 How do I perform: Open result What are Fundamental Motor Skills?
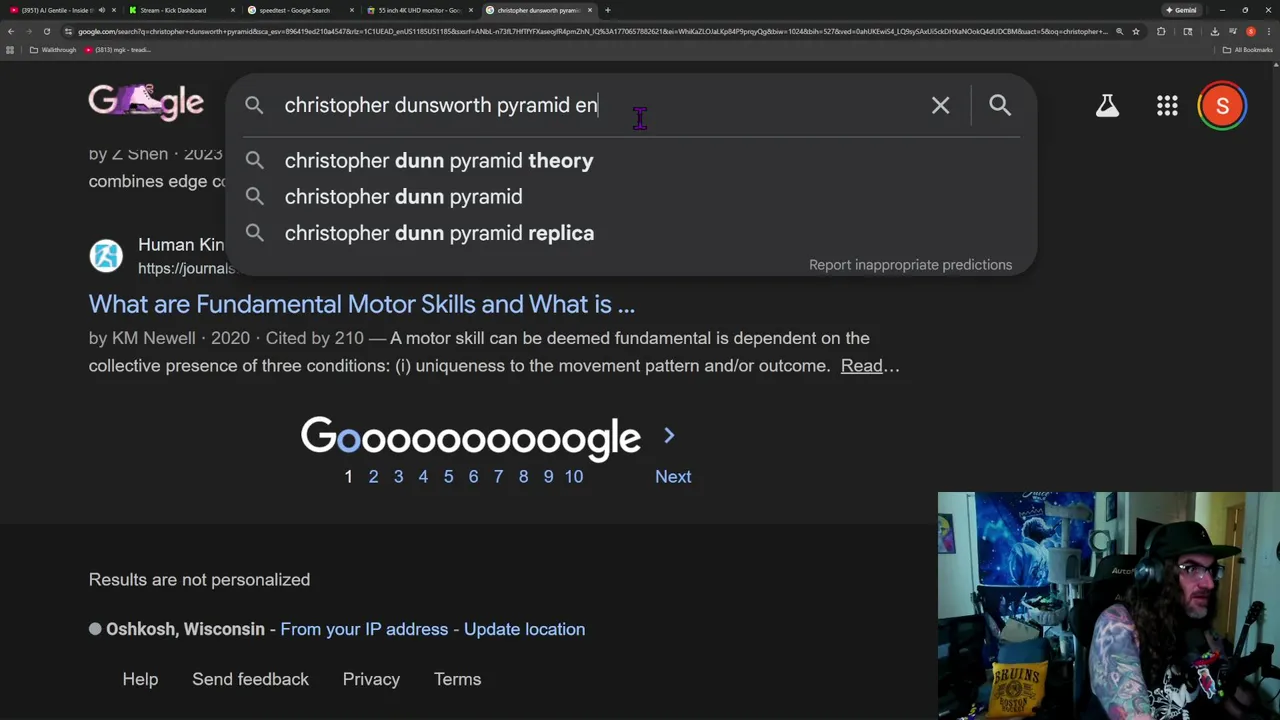click(361, 304)
